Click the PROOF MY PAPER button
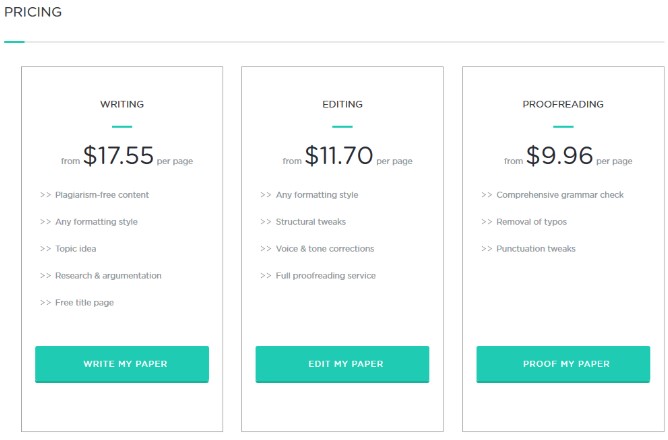Screen dimensions: 668x440 coord(563,364)
